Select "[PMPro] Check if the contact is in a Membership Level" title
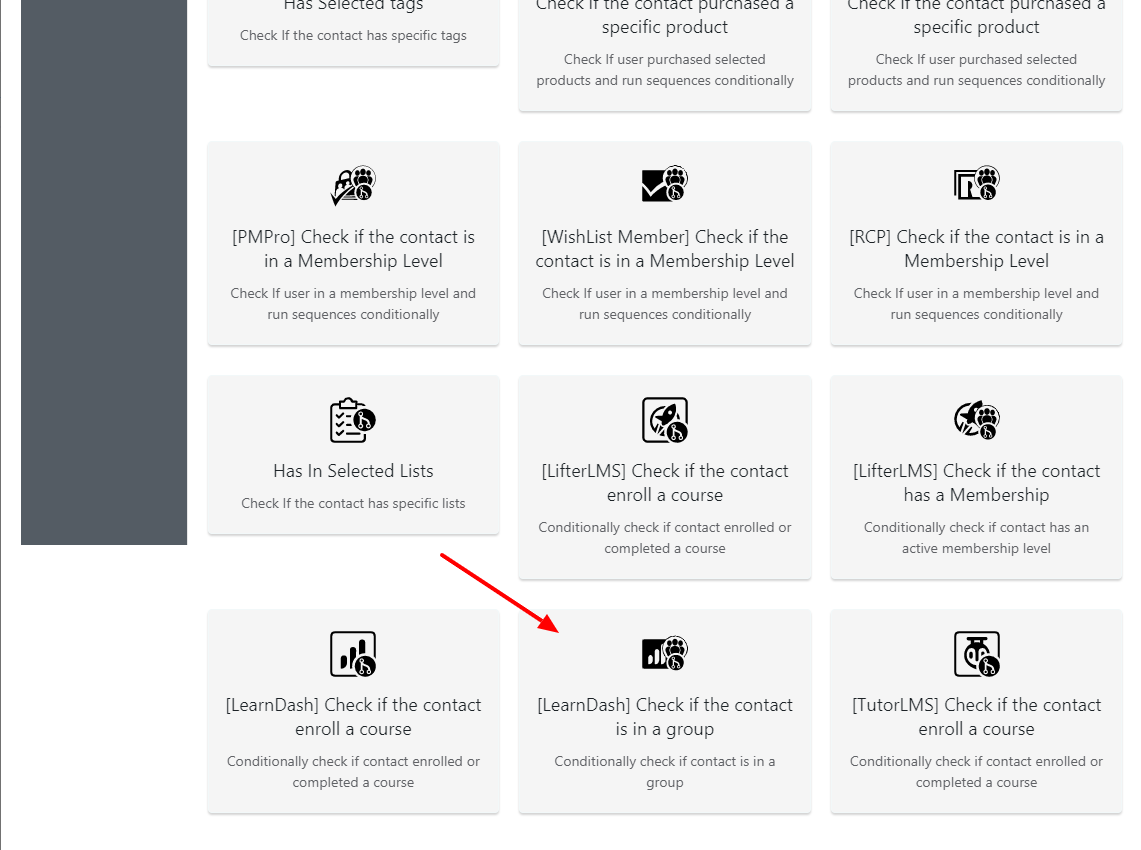This screenshot has width=1141, height=850. point(353,249)
